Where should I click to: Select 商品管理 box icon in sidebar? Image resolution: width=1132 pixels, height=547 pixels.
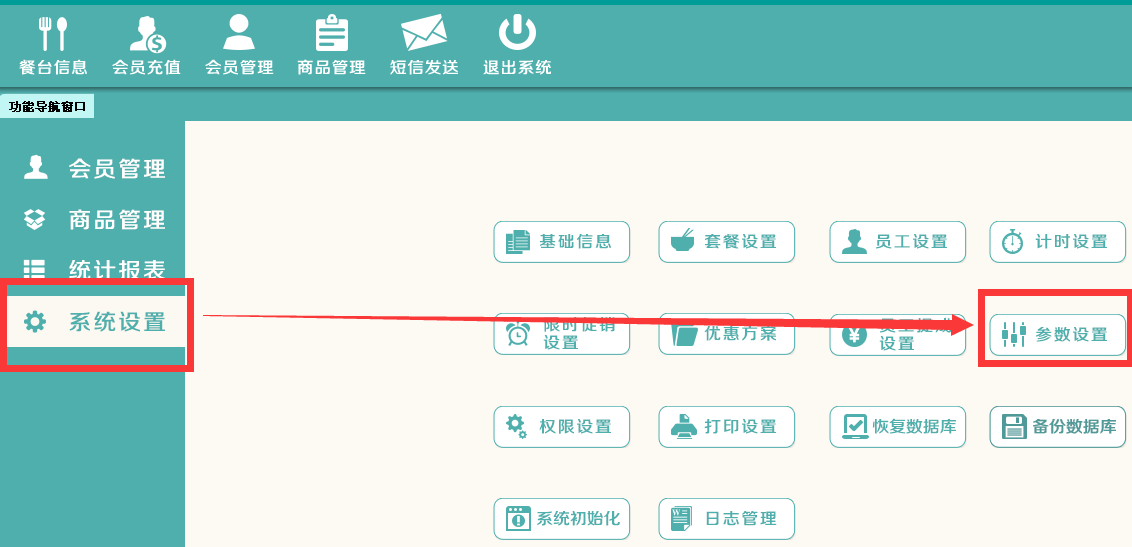pos(35,219)
